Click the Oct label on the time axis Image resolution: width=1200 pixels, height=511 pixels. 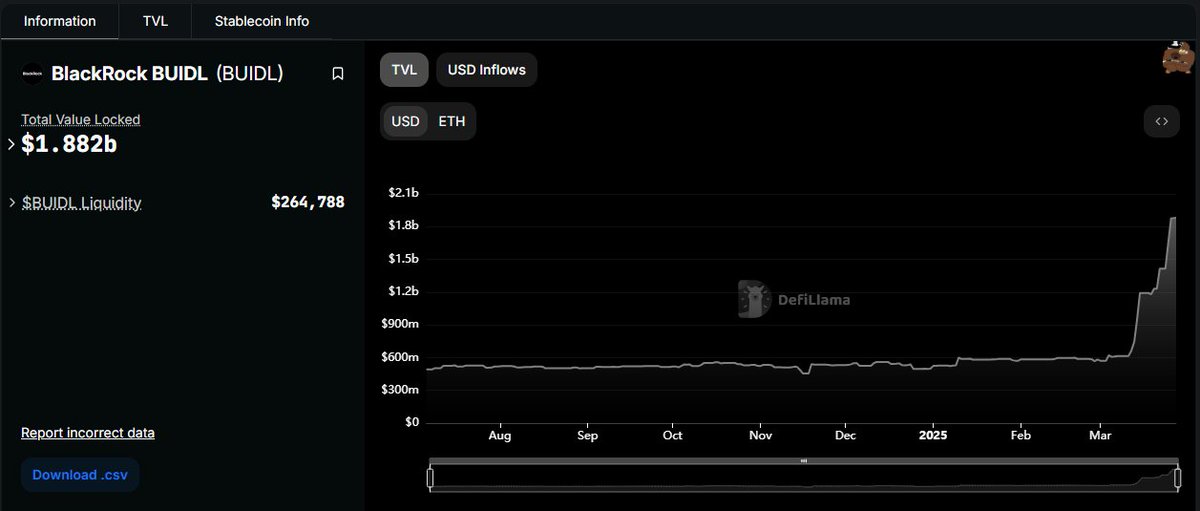point(672,435)
